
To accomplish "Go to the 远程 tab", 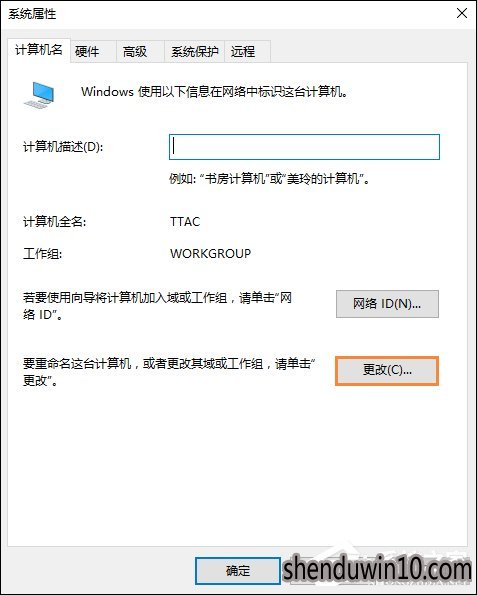I will tap(247, 51).
